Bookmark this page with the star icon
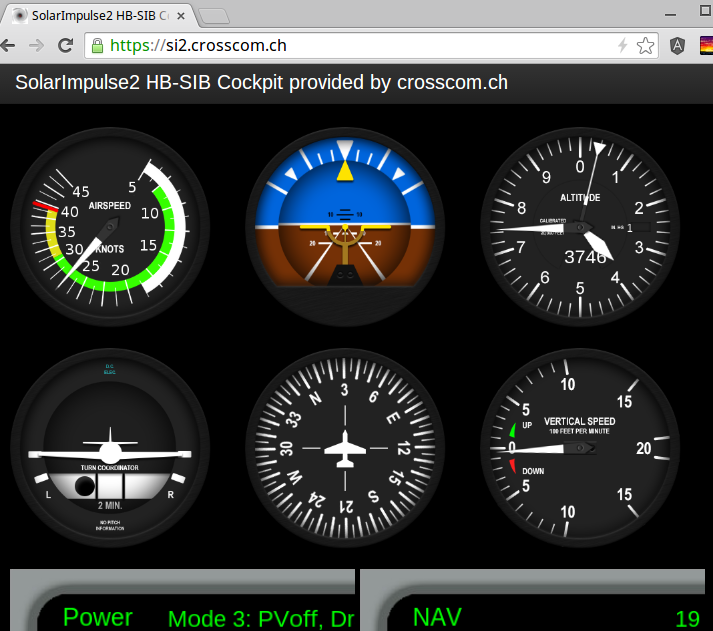Screen dimensions: 713x631 pyautogui.click(x=646, y=45)
